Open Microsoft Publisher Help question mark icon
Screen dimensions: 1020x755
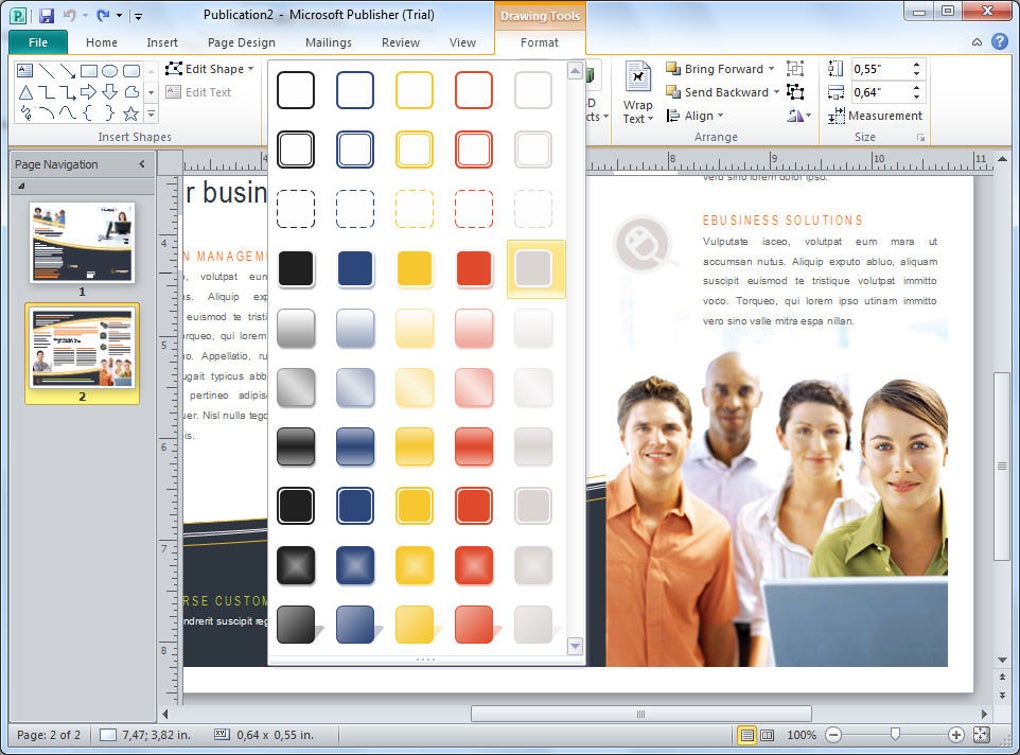click(x=1000, y=42)
